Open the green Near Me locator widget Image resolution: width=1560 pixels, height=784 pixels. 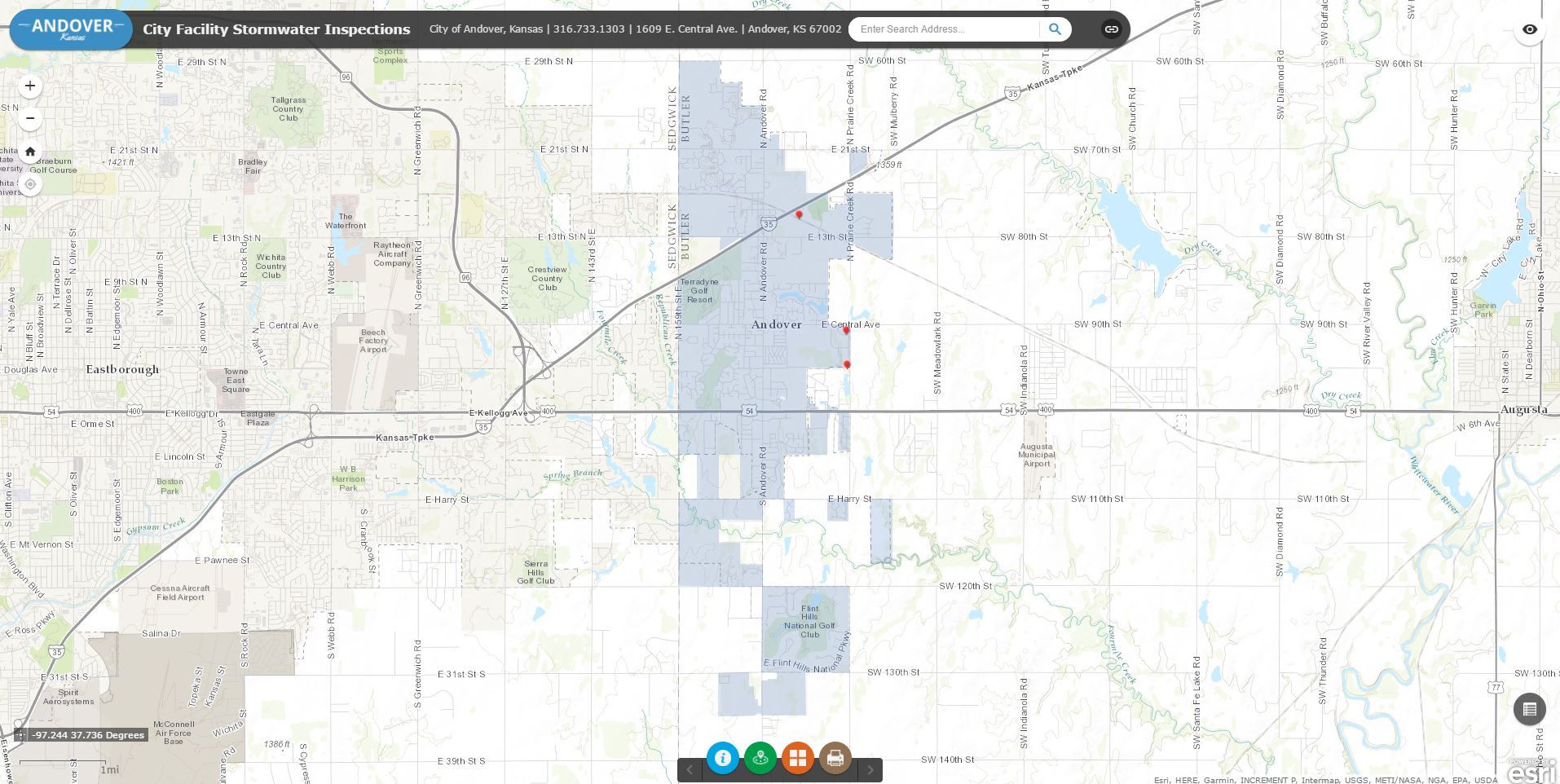(760, 758)
